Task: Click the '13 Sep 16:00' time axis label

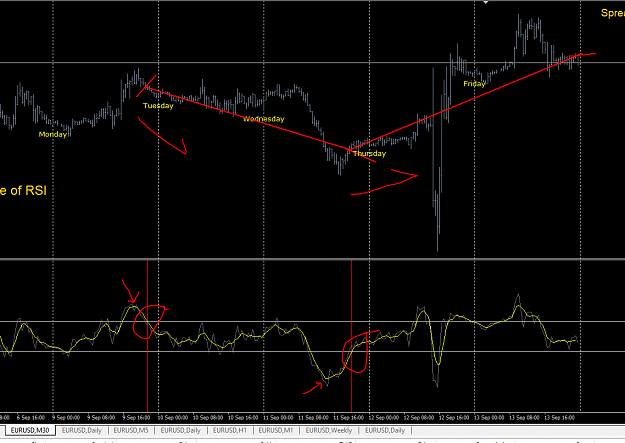Action: 559,418
